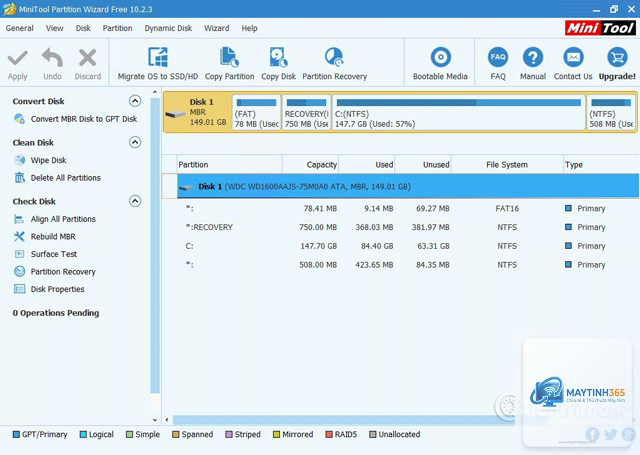
Task: Click the Logical legend color swatch
Action: pos(83,434)
